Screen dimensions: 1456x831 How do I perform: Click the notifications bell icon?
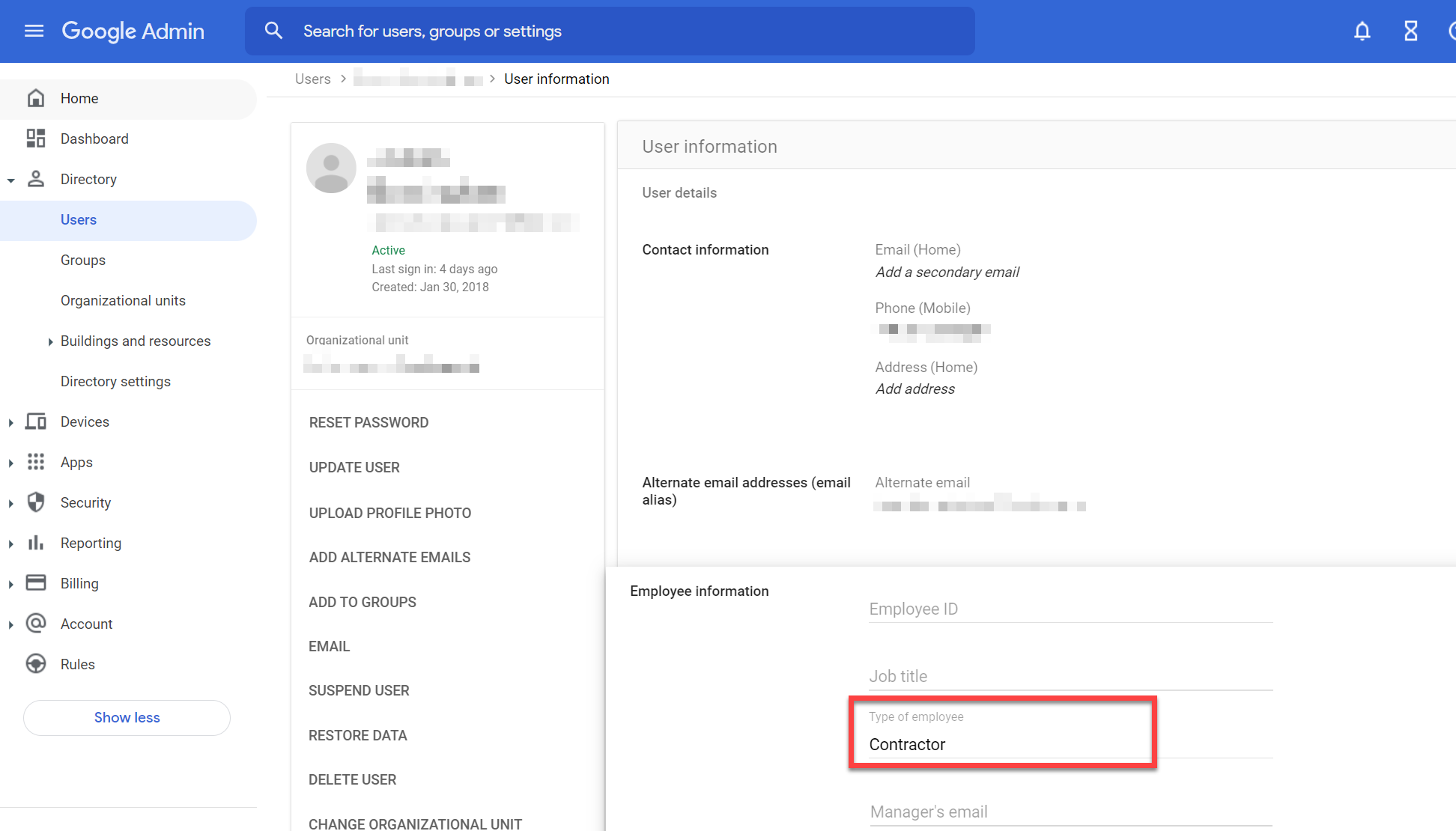tap(1362, 31)
